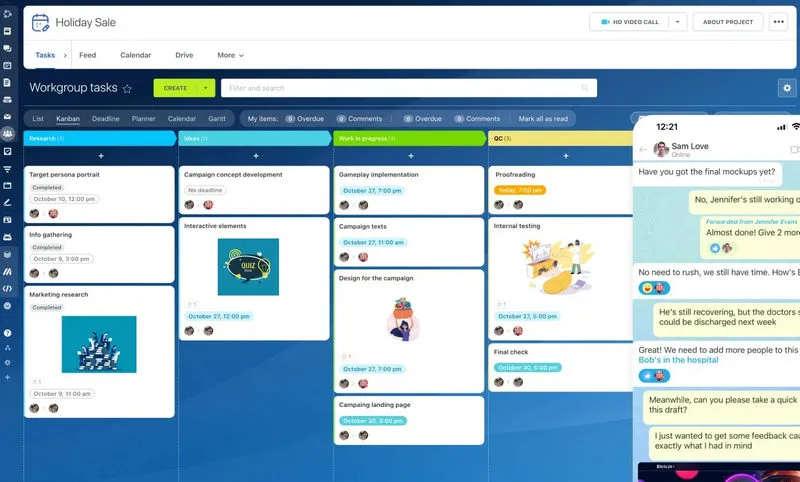Open the Final check task card
800x482 pixels.
click(x=561, y=367)
